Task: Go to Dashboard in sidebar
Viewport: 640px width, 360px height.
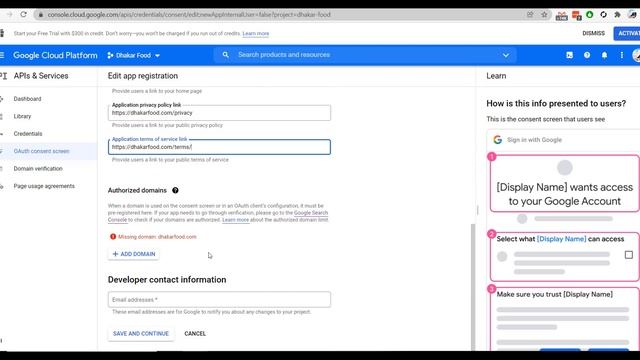Action: tap(27, 99)
